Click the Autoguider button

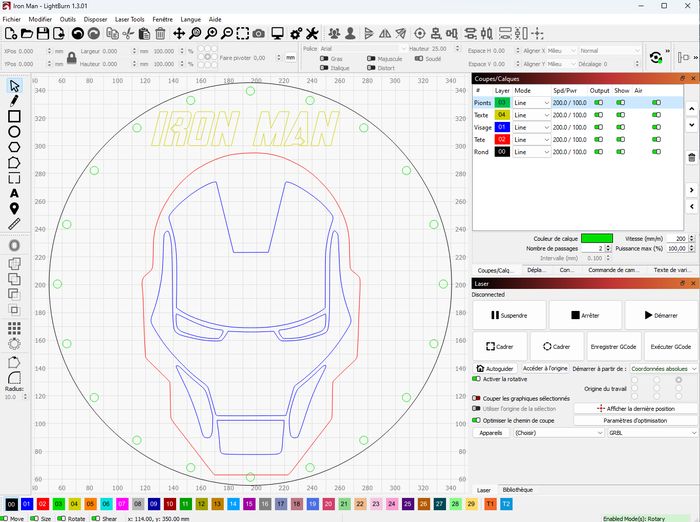tap(495, 368)
